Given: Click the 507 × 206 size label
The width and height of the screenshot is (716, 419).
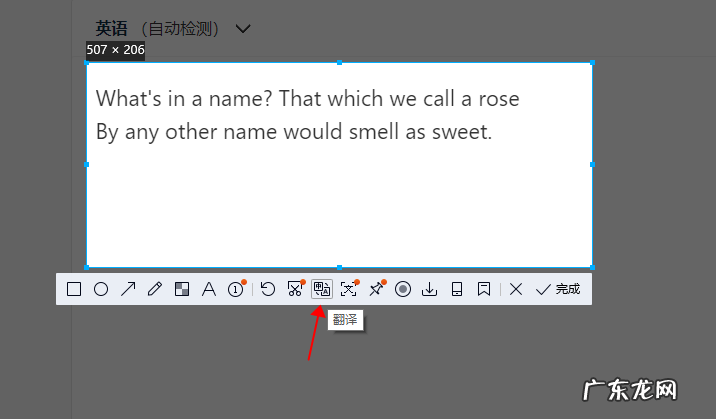Looking at the screenshot, I should (116, 50).
